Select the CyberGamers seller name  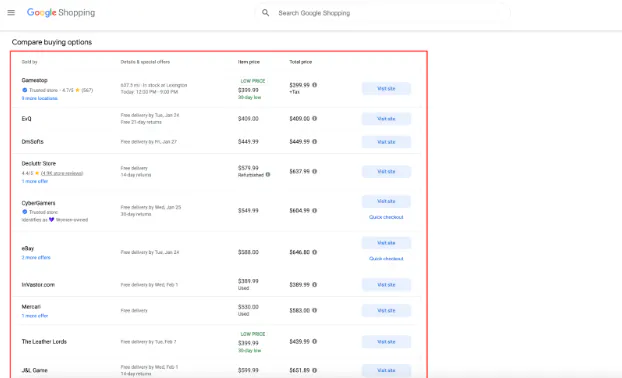tap(38, 203)
